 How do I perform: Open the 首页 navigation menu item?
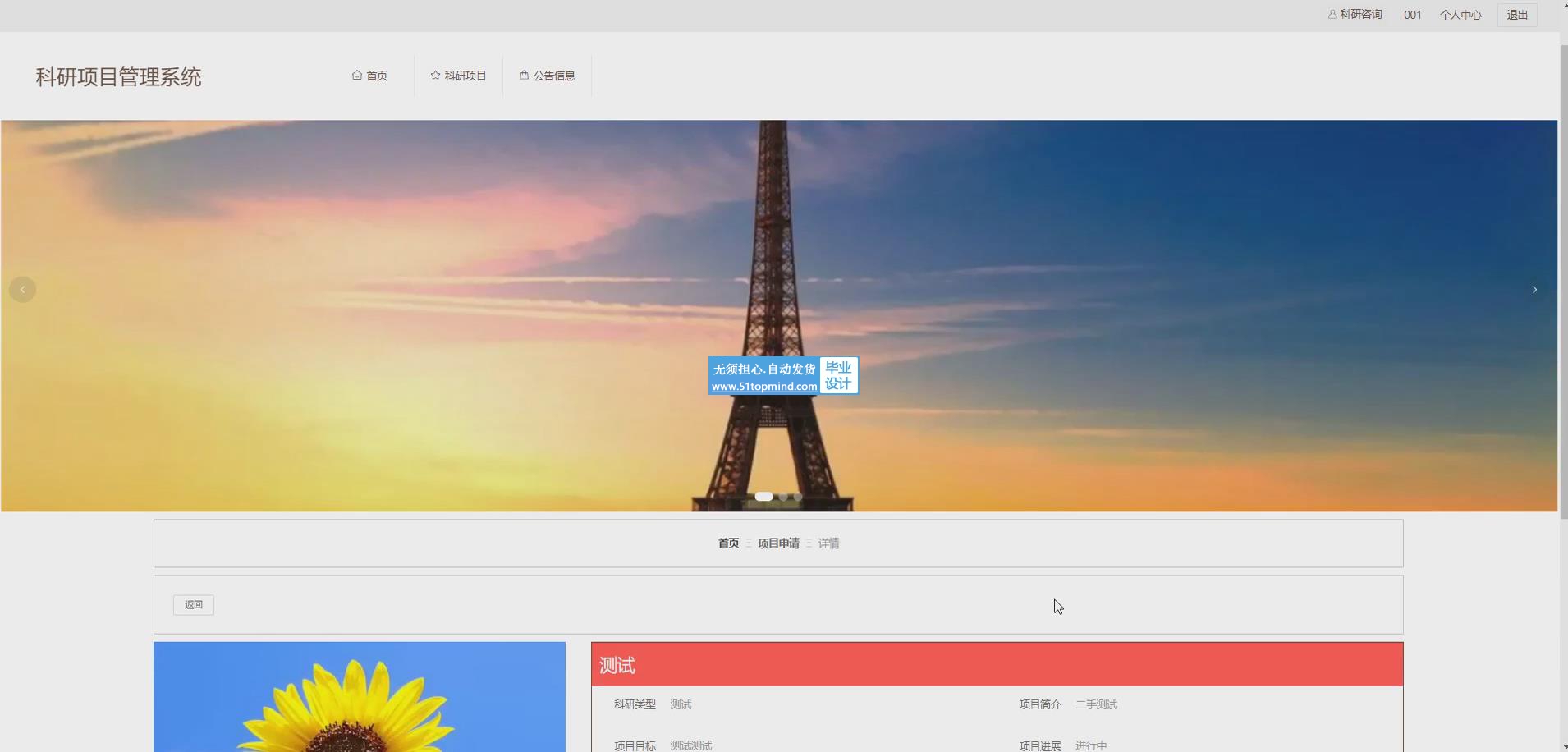point(369,76)
